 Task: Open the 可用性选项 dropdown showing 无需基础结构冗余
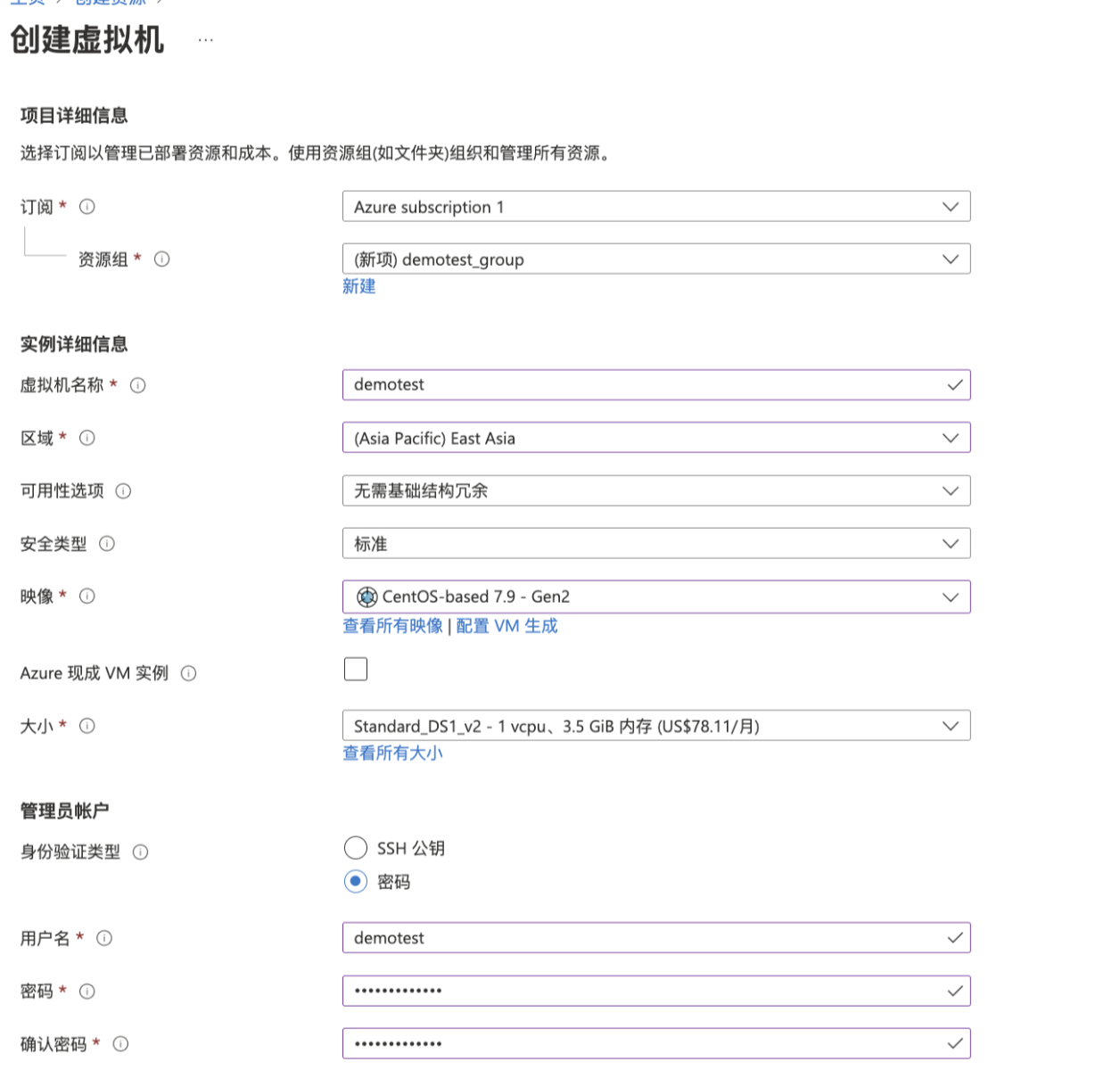point(656,490)
